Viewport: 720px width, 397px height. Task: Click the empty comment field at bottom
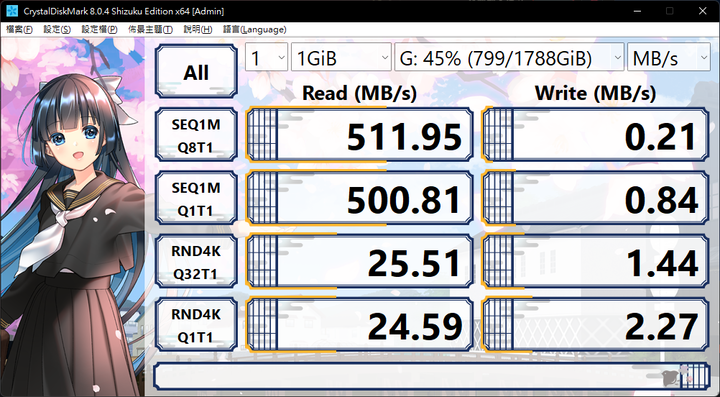[432, 376]
